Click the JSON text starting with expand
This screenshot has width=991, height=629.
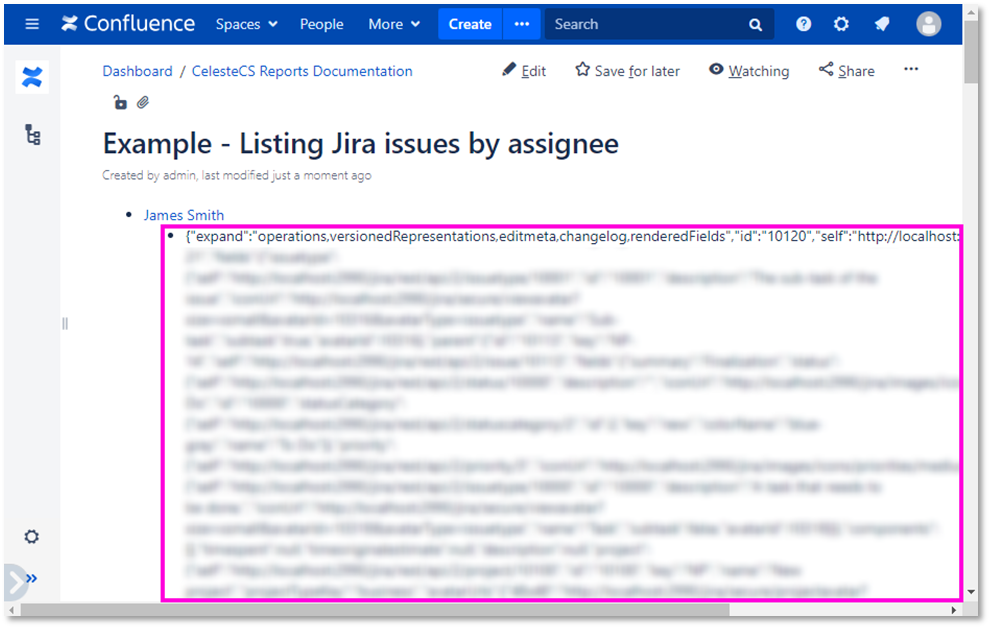click(572, 236)
